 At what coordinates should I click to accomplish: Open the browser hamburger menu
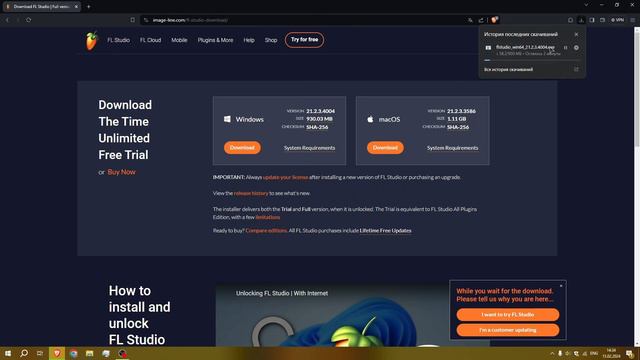632,20
